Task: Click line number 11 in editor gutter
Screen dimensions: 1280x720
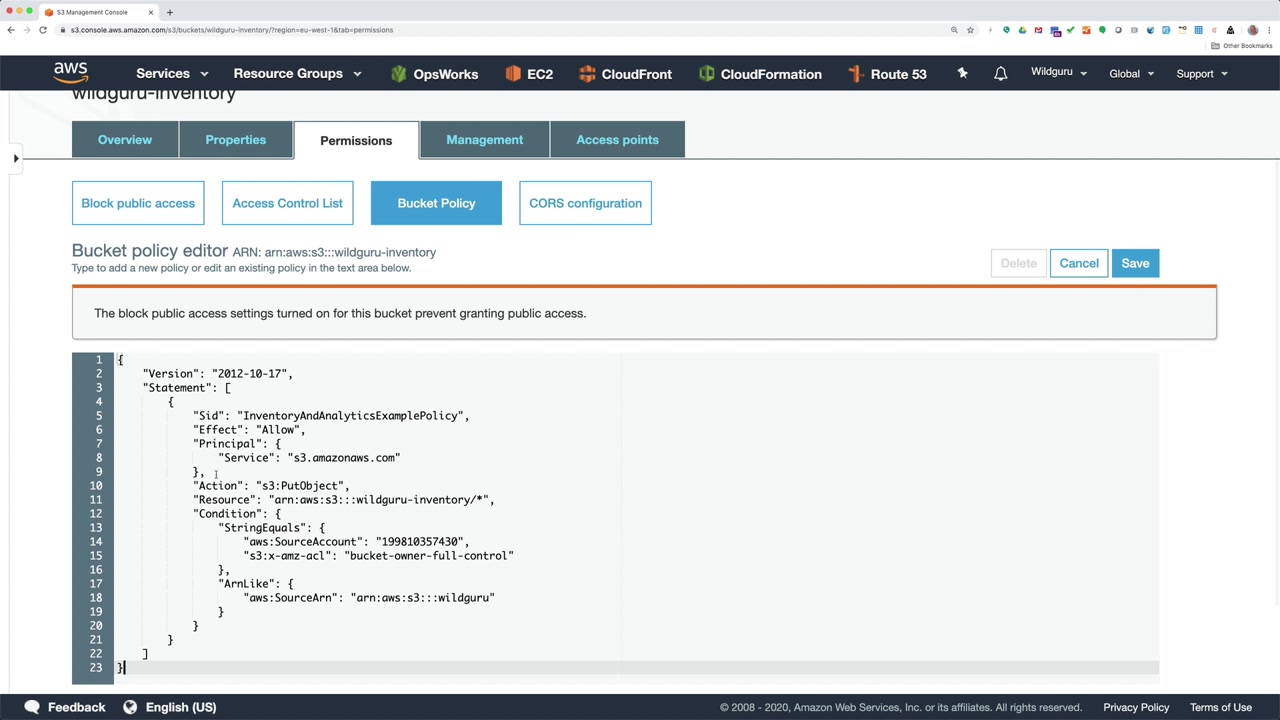Action: pyautogui.click(x=95, y=500)
